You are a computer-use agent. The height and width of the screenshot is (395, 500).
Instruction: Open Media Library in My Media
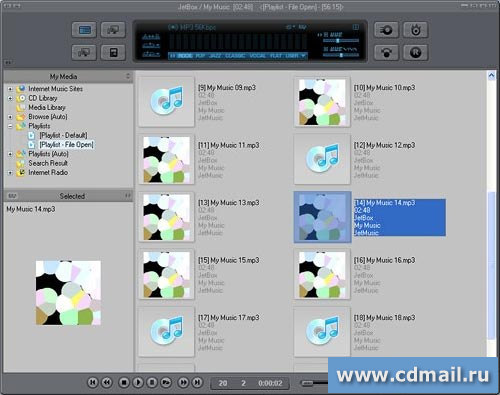point(47,108)
